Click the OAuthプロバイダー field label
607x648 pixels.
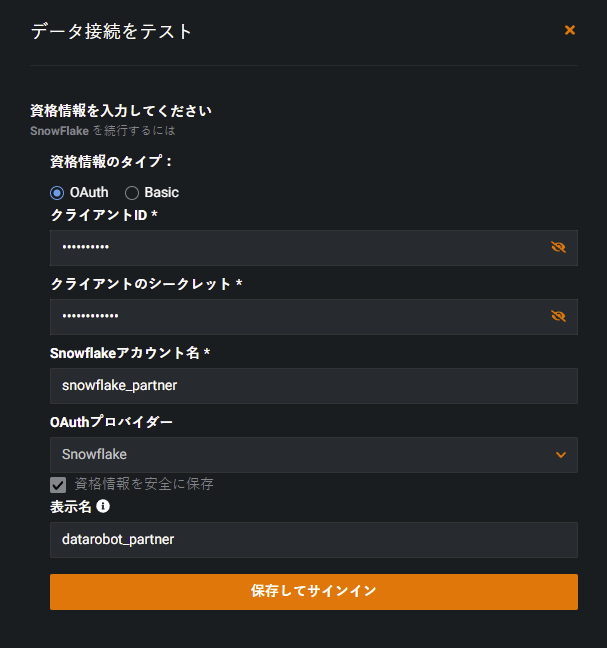111,422
